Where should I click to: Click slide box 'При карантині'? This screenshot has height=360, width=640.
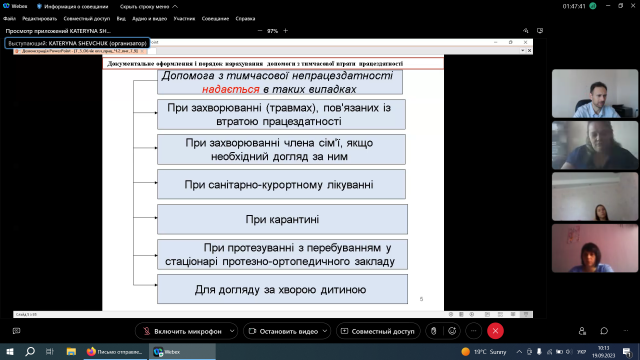pos(282,220)
